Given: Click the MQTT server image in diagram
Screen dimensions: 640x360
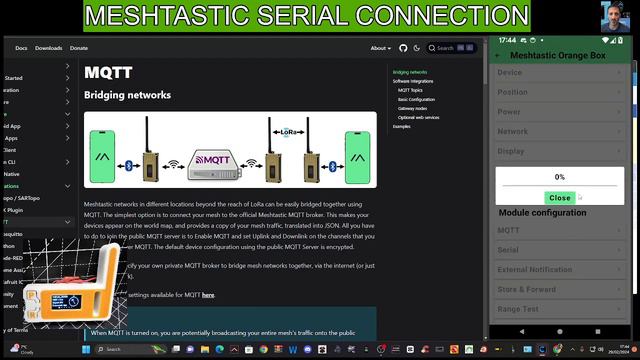Looking at the screenshot, I should coord(214,164).
